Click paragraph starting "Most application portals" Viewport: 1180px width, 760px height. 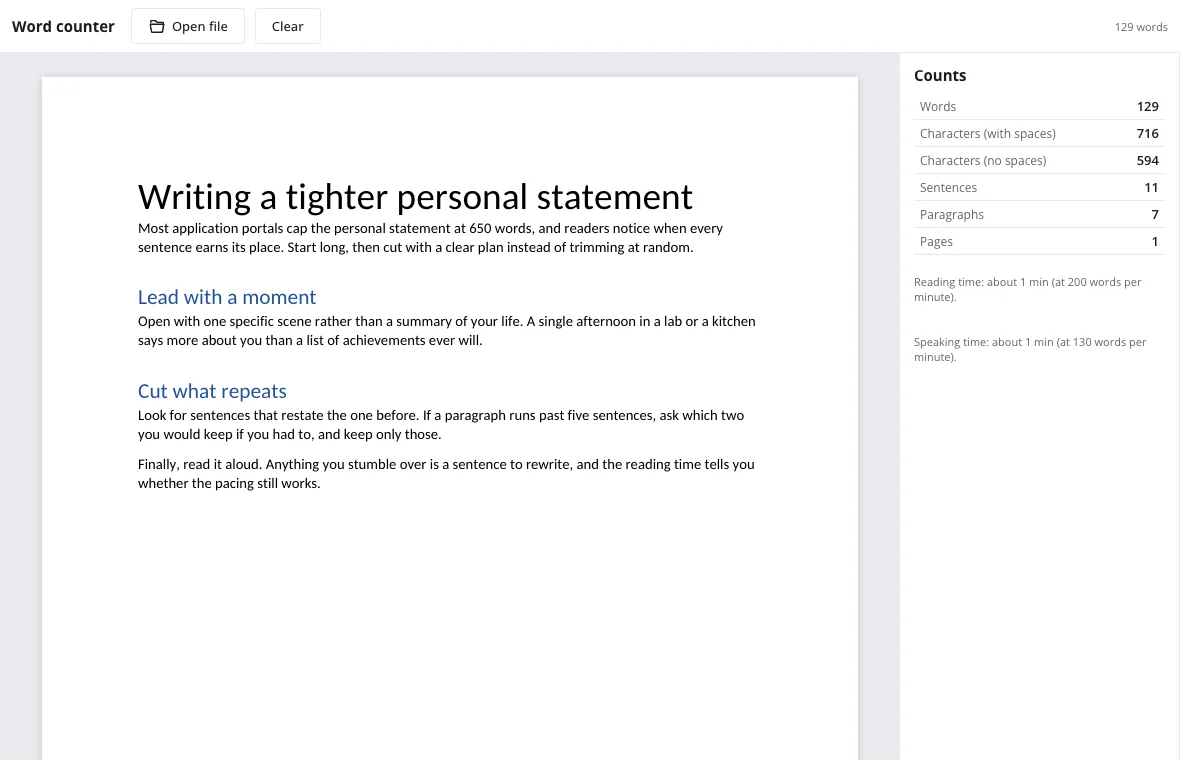[430, 238]
